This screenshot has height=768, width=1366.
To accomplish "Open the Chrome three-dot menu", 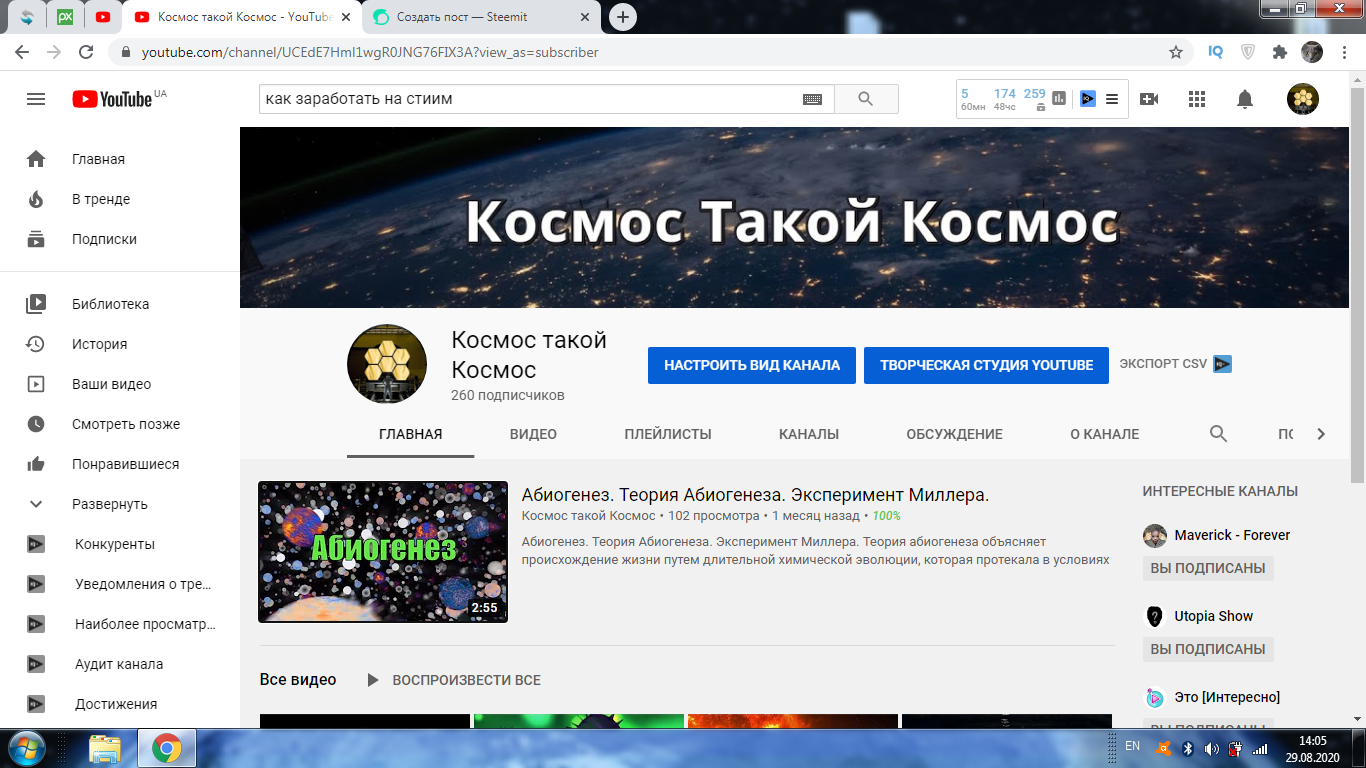I will click(x=1342, y=52).
